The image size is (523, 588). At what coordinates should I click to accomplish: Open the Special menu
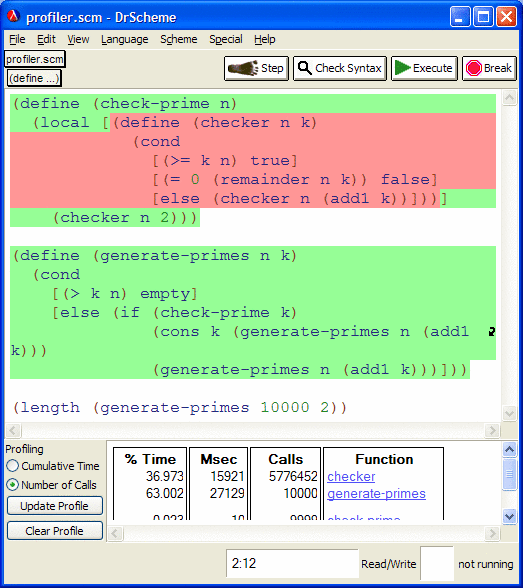[226, 39]
